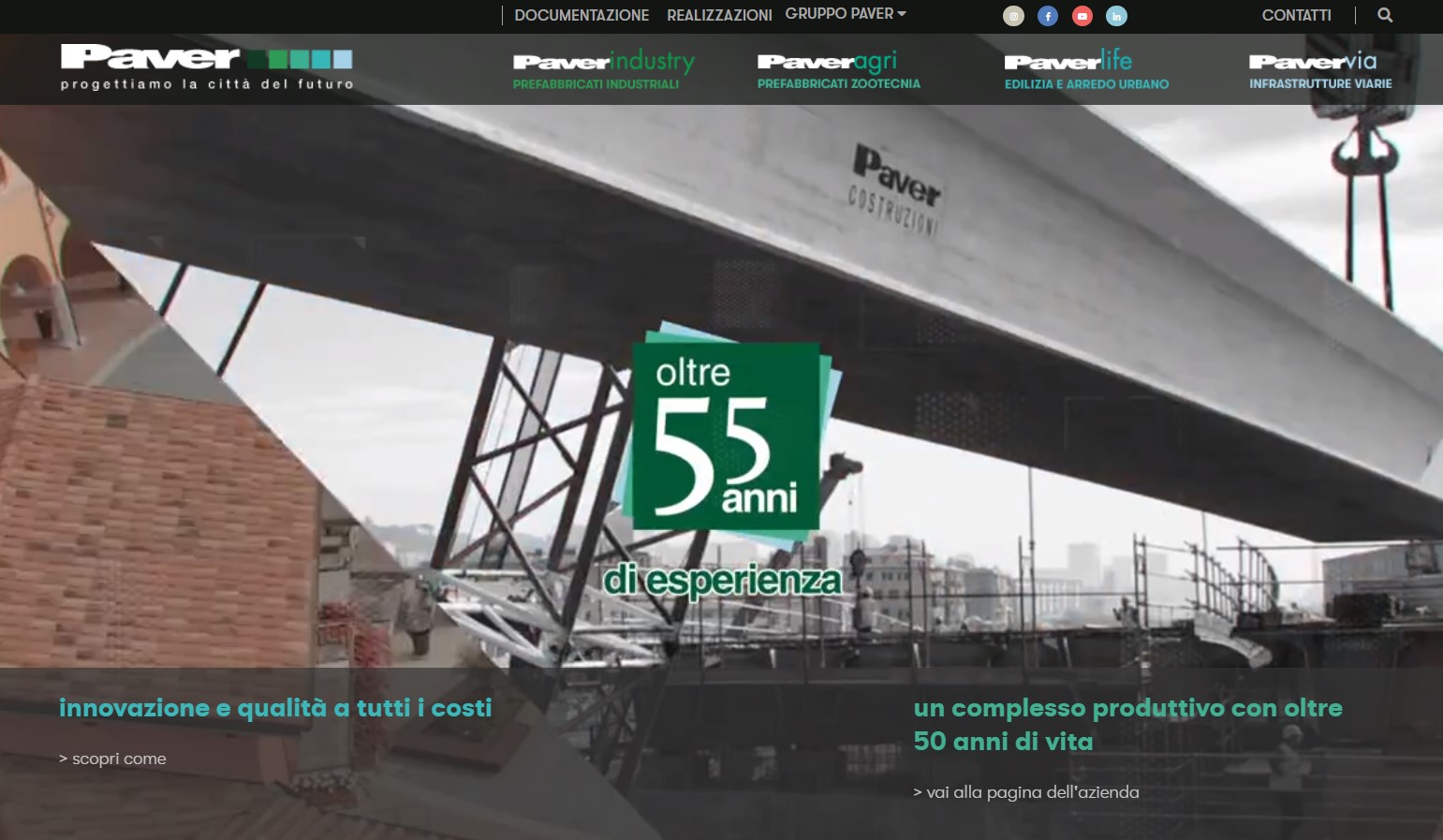Open the Facebook social icon
The image size is (1443, 840).
coord(1048,16)
